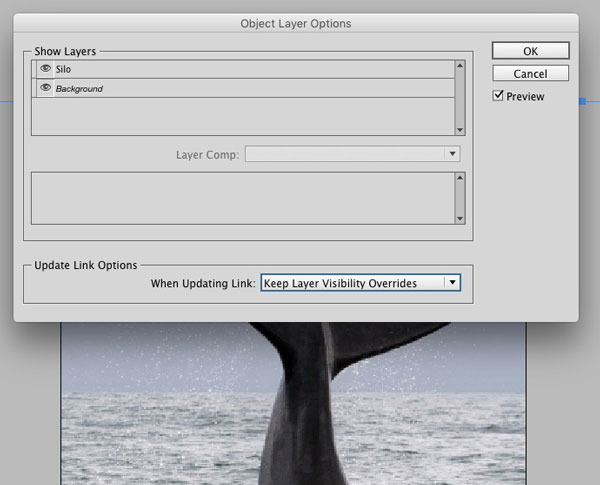Click layer comp description scroll up arrow
600x485 pixels.
pos(460,178)
